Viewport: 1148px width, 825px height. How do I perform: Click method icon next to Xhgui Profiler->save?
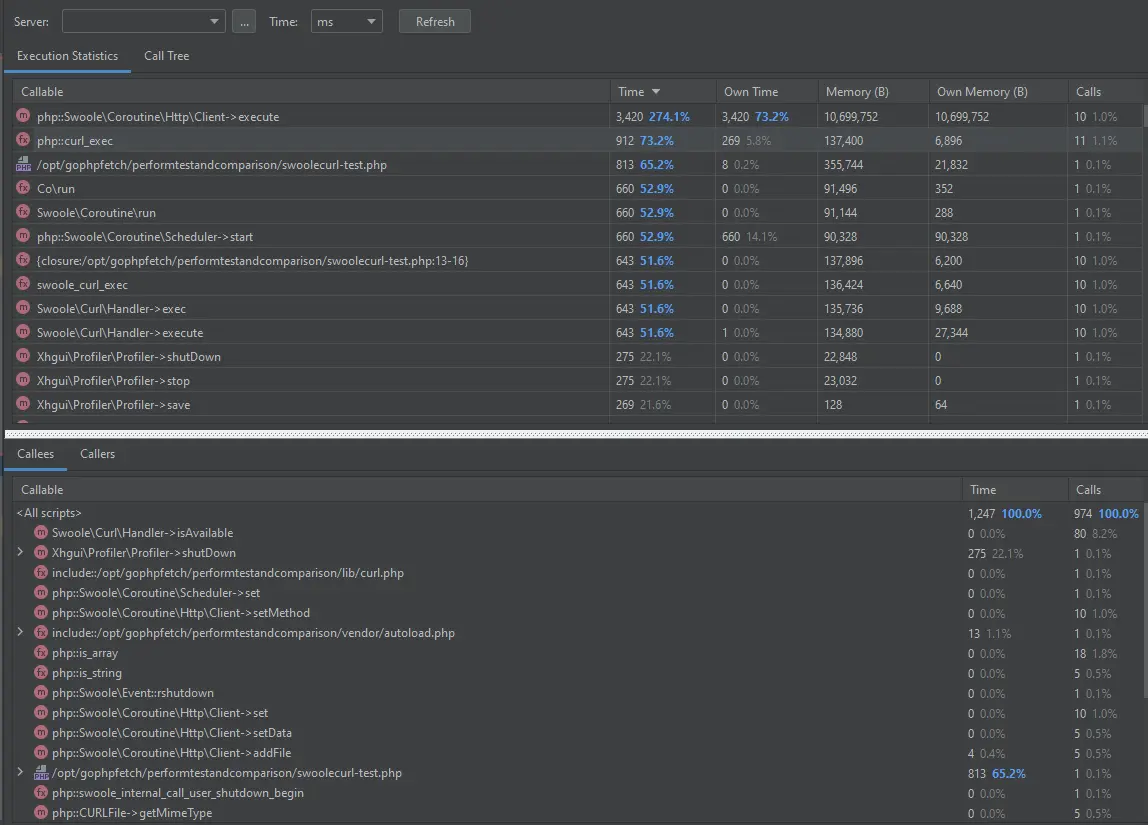pyautogui.click(x=24, y=405)
